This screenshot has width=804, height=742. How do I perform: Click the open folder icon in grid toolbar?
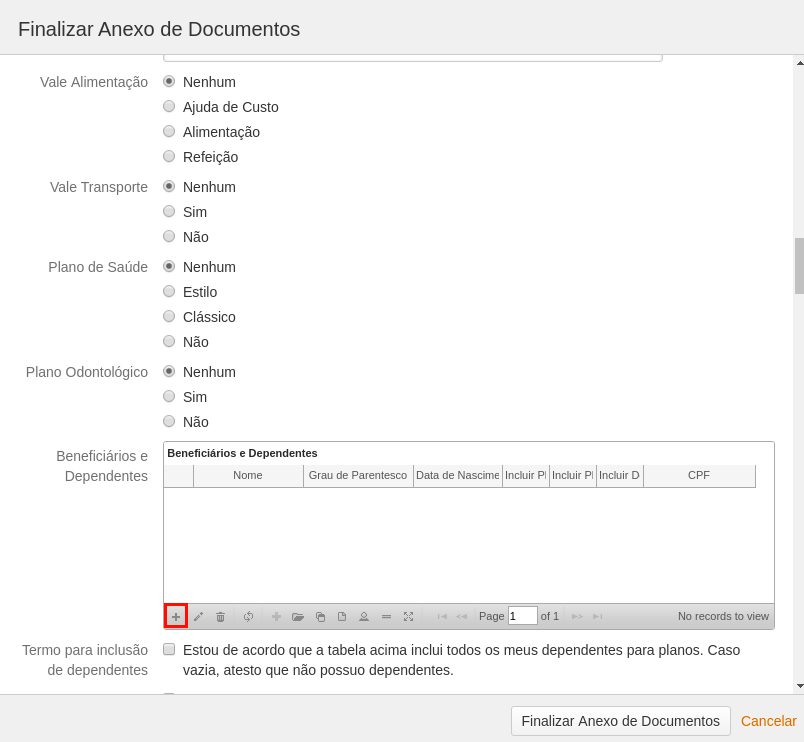298,616
